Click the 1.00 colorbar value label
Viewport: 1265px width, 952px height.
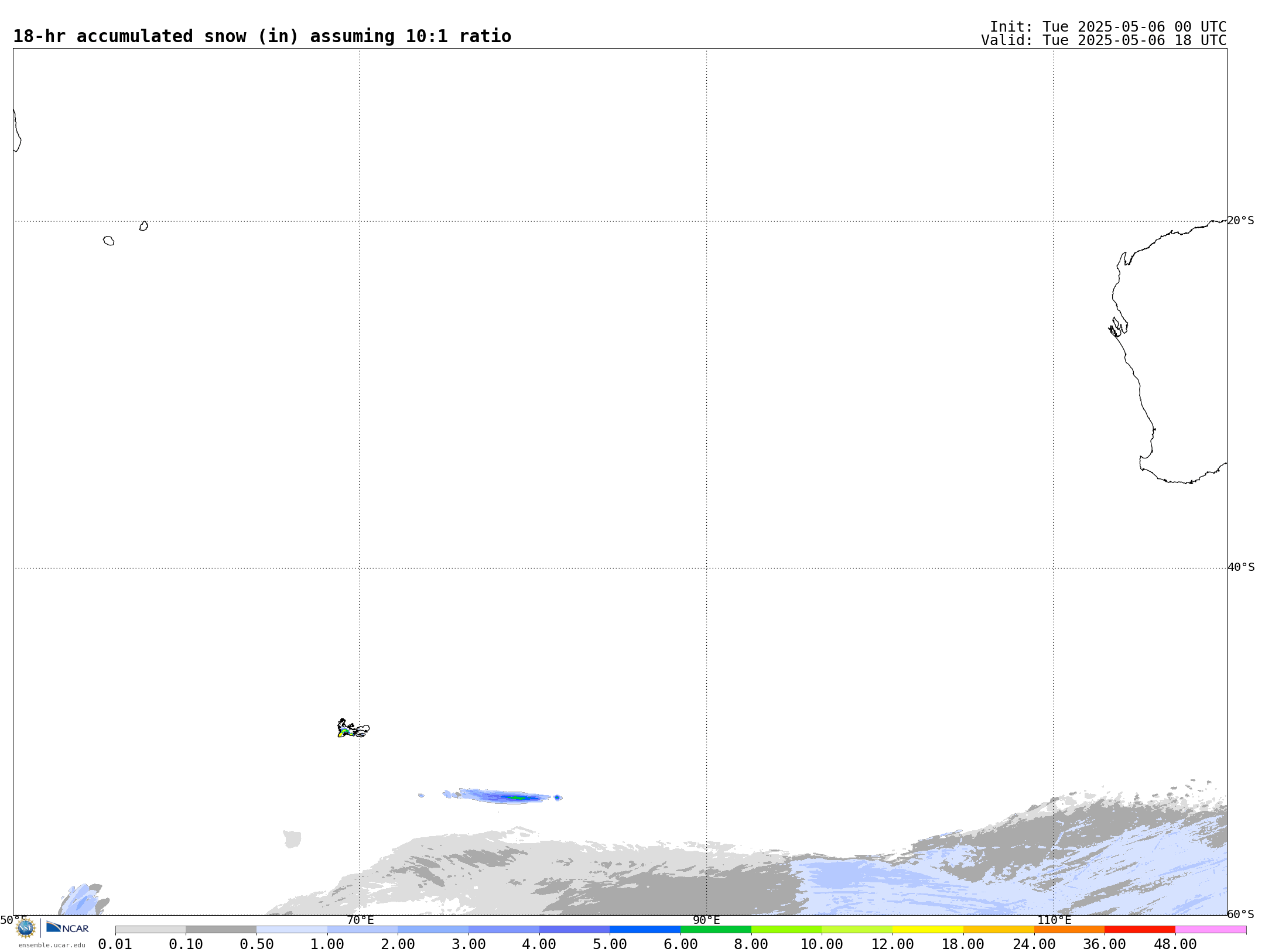(327, 944)
